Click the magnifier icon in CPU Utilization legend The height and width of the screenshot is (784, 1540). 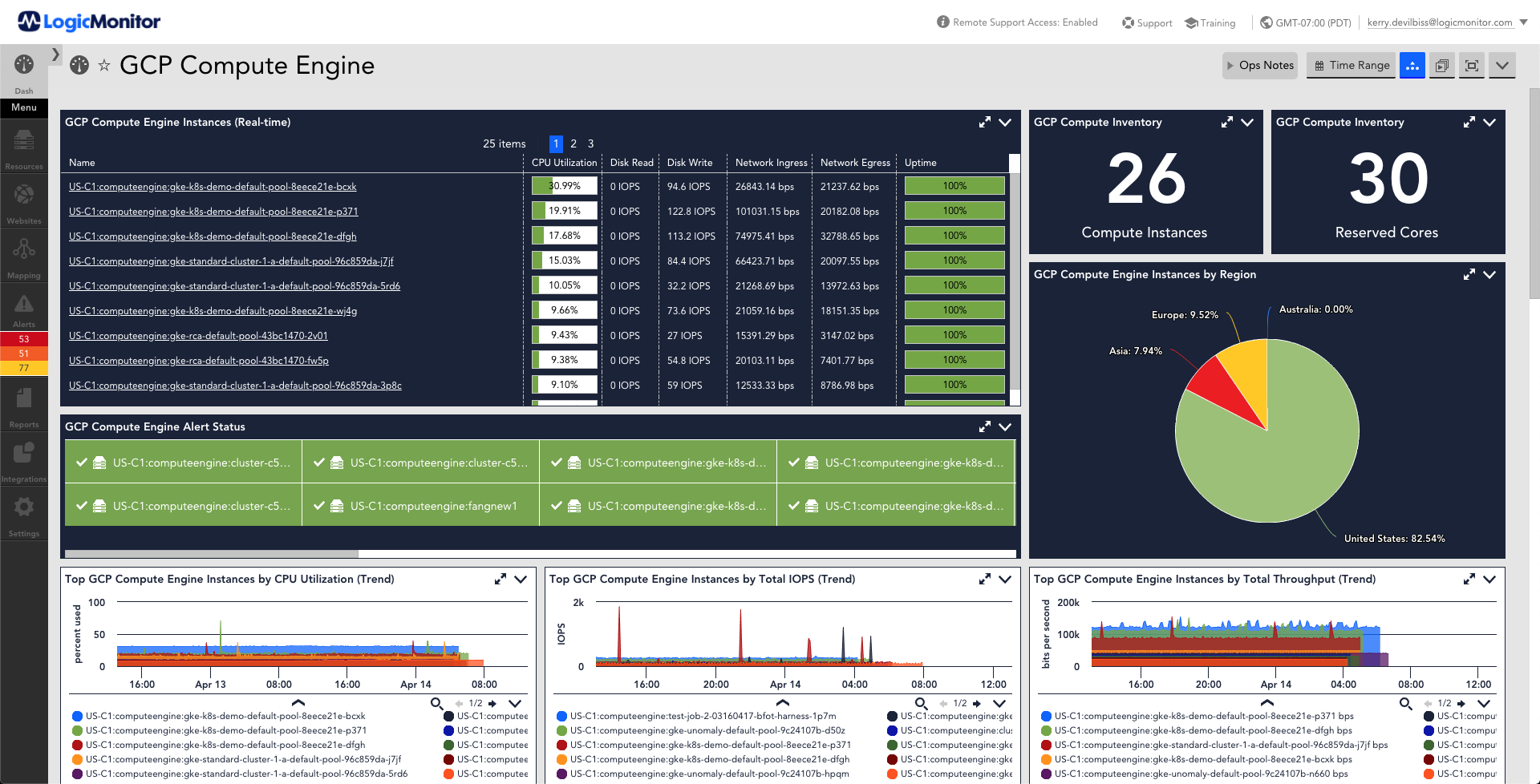(x=436, y=703)
